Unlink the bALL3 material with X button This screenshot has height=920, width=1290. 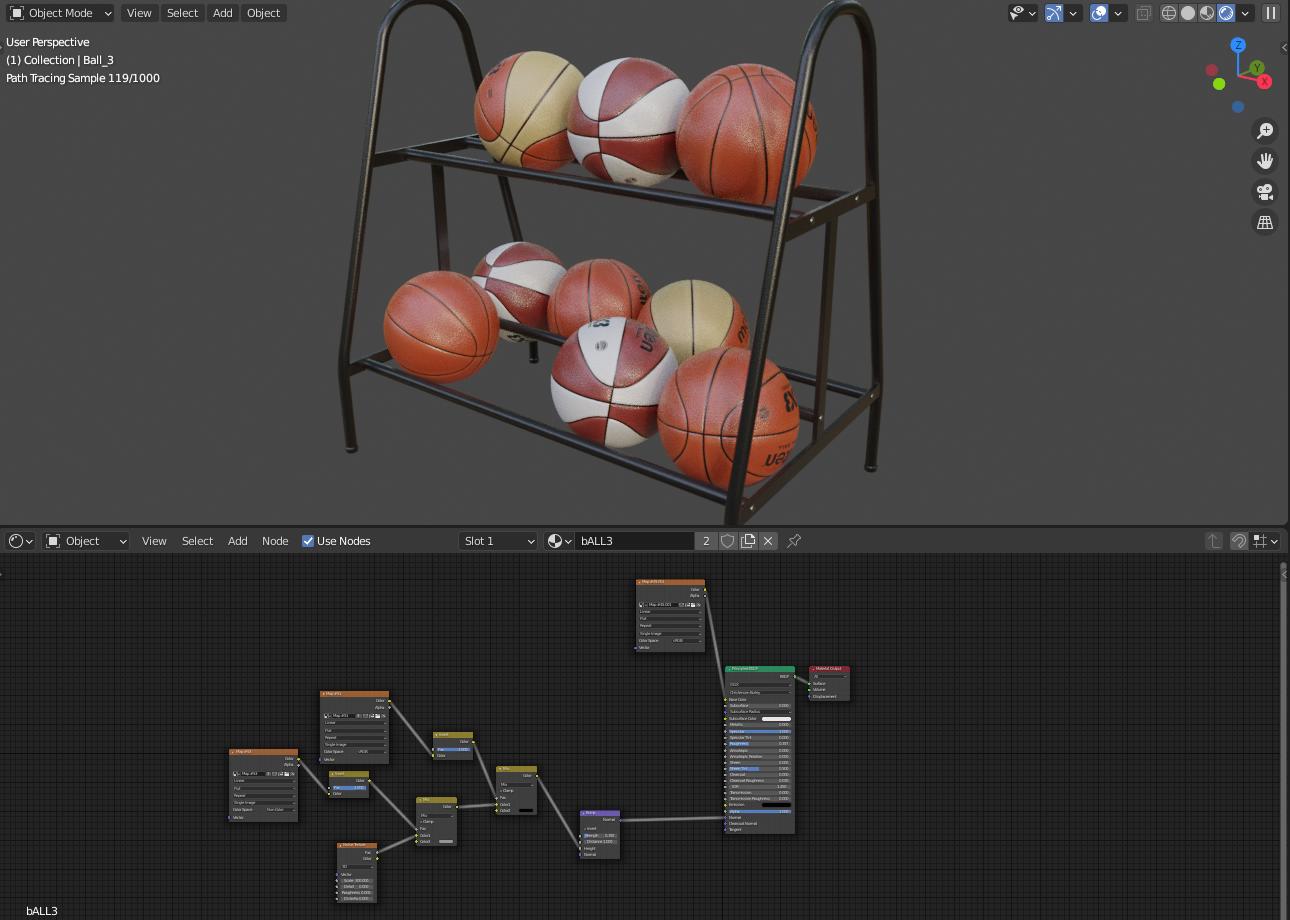(768, 541)
